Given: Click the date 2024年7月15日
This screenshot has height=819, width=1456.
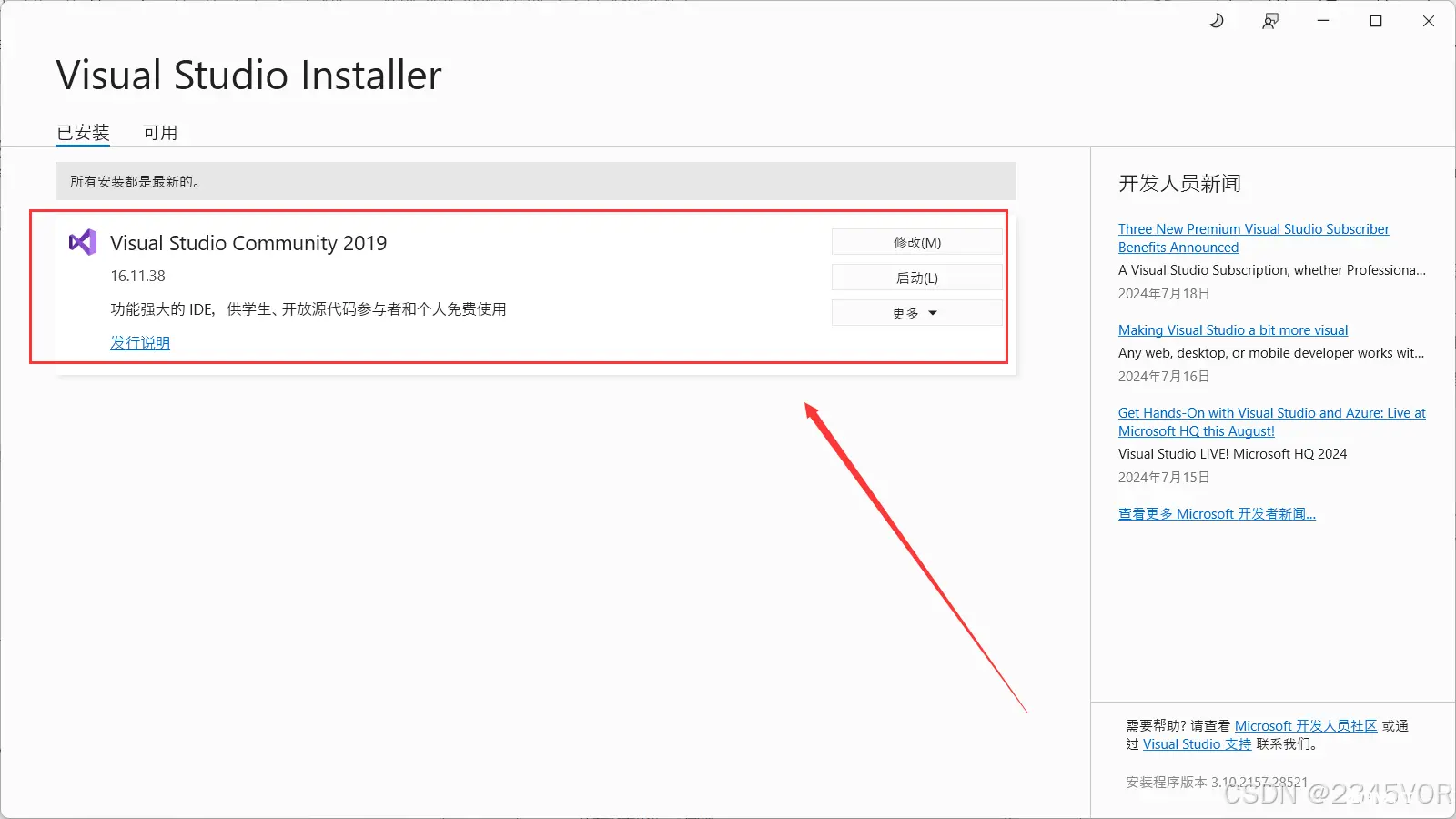Looking at the screenshot, I should click(1164, 478).
